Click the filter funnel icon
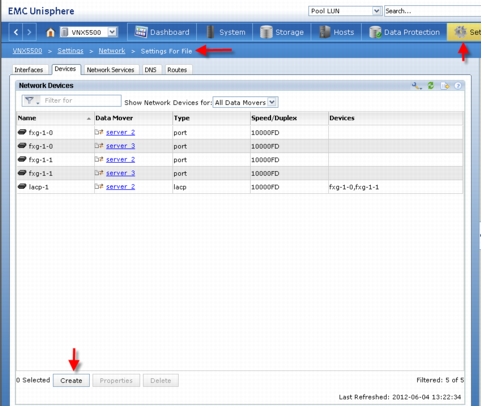482x408 pixels. [x=30, y=100]
